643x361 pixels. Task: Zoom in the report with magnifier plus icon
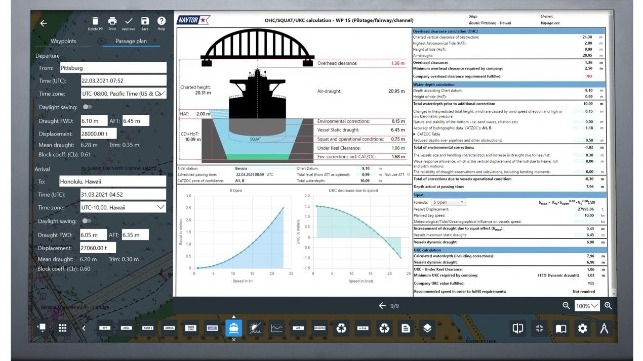pos(608,306)
